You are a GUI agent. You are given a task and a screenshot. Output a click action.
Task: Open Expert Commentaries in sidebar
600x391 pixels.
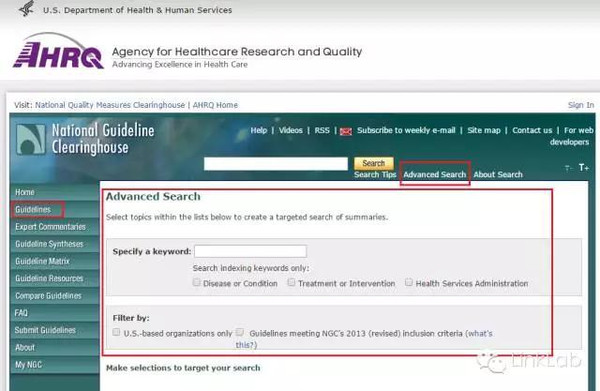tap(55, 227)
